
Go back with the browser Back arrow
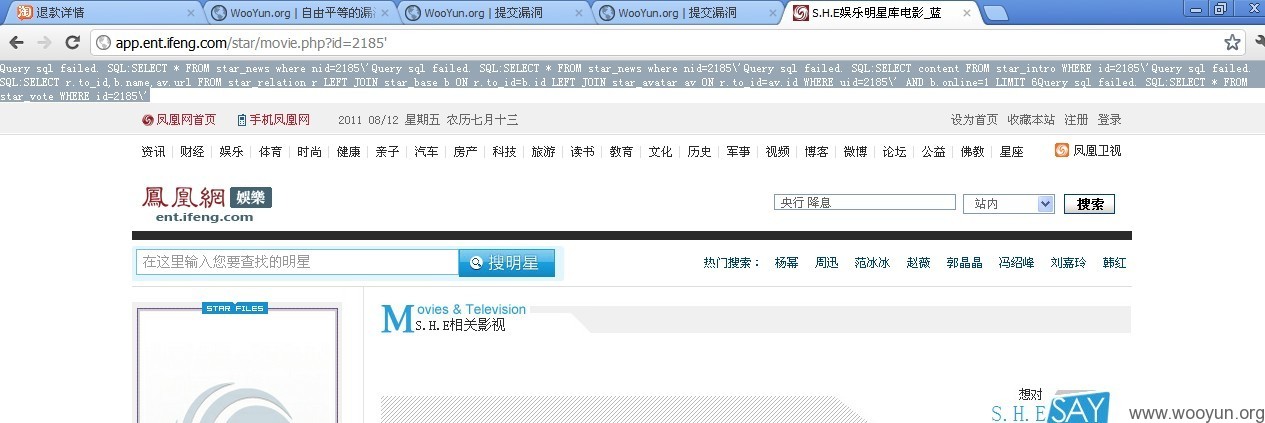[x=16, y=43]
